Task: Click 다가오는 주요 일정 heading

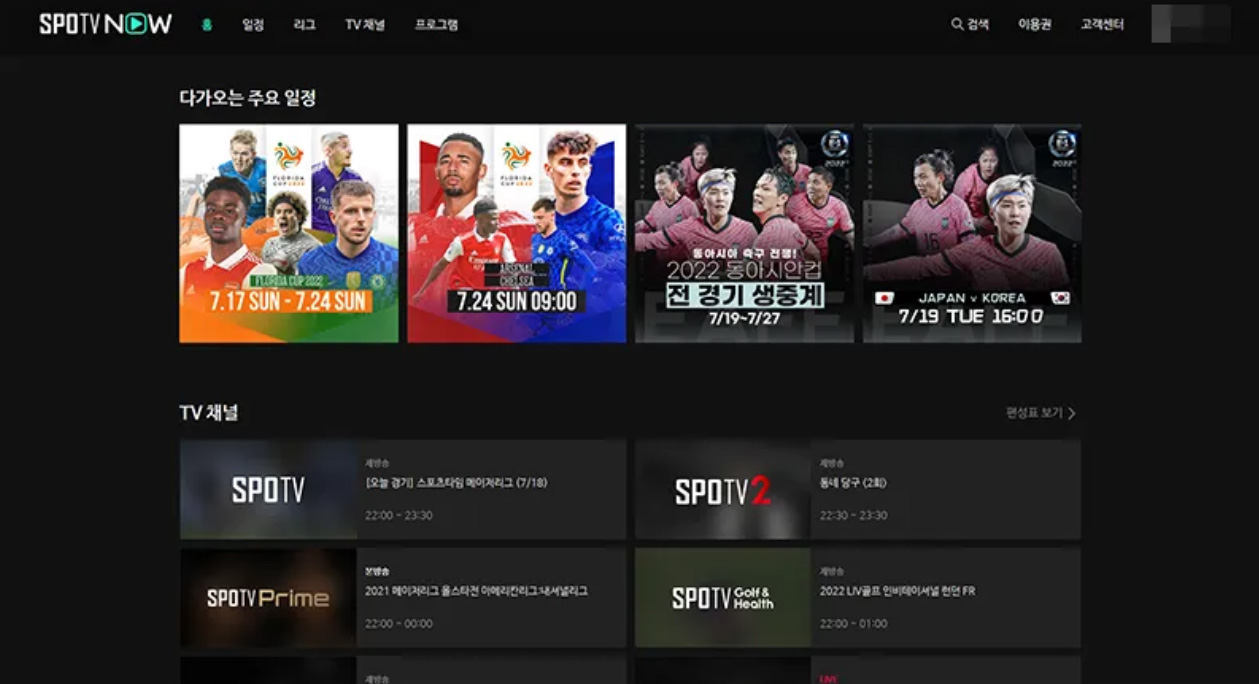Action: (x=248, y=98)
